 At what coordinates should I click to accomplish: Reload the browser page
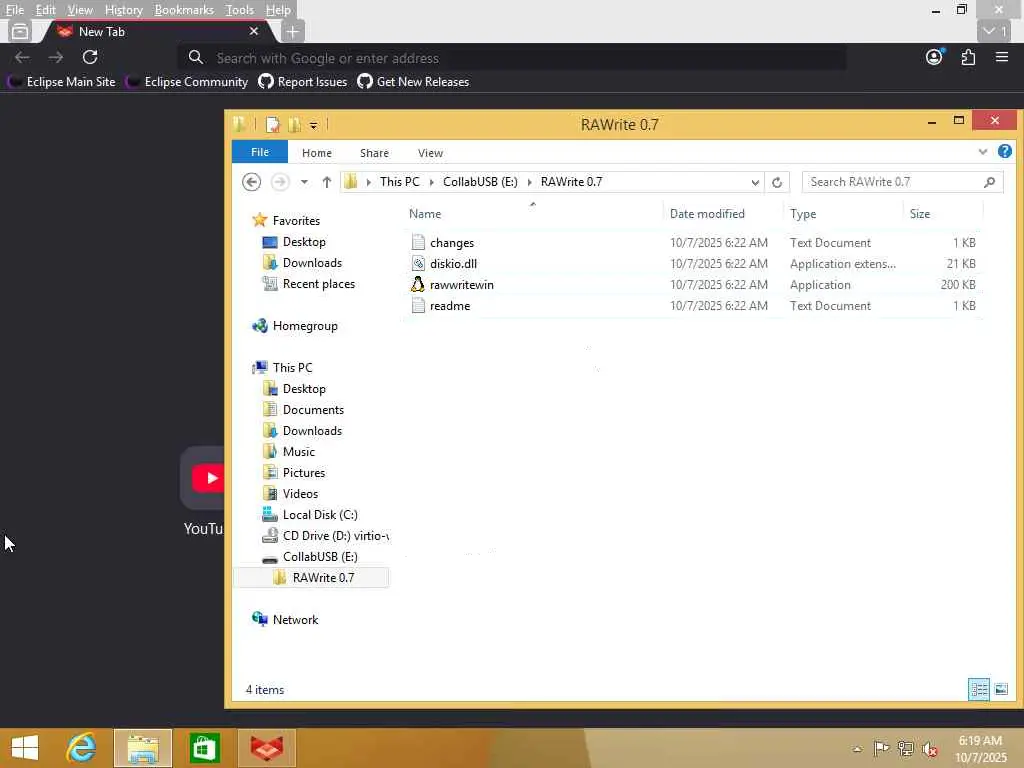coord(90,57)
